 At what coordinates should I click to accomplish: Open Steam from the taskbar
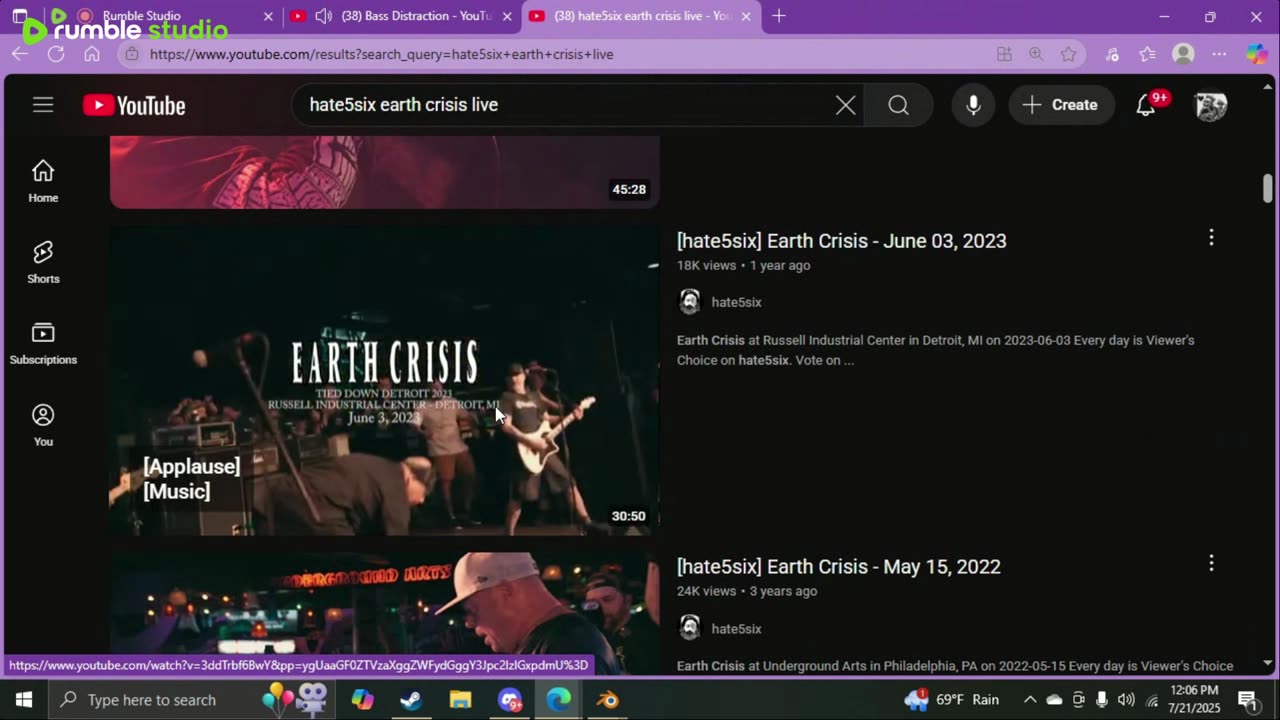[411, 700]
